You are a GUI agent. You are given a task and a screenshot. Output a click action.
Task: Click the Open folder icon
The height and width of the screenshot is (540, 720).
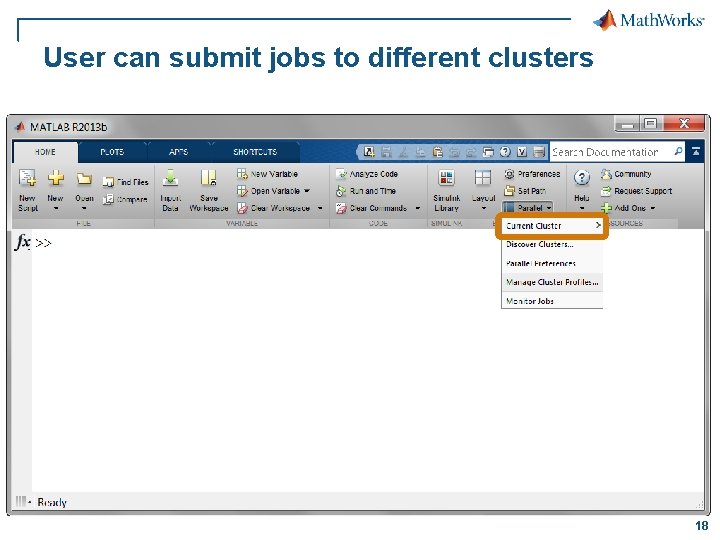click(84, 178)
